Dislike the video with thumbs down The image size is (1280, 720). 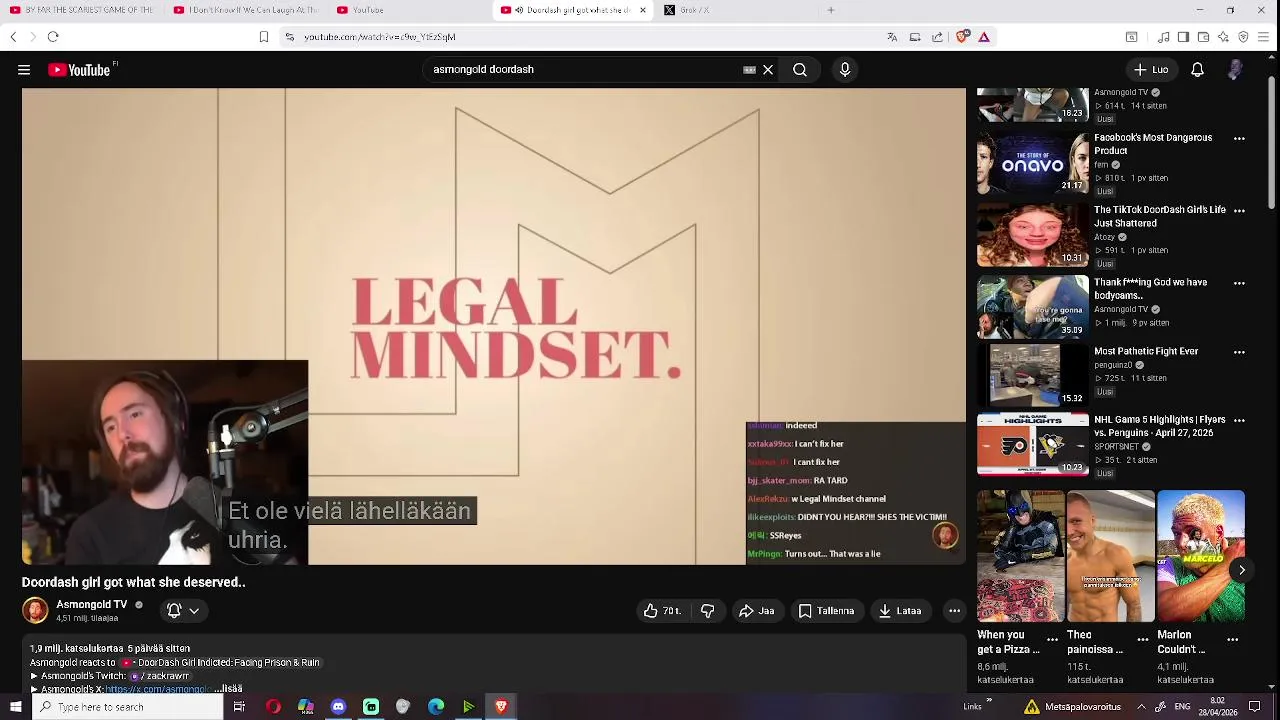coord(707,611)
